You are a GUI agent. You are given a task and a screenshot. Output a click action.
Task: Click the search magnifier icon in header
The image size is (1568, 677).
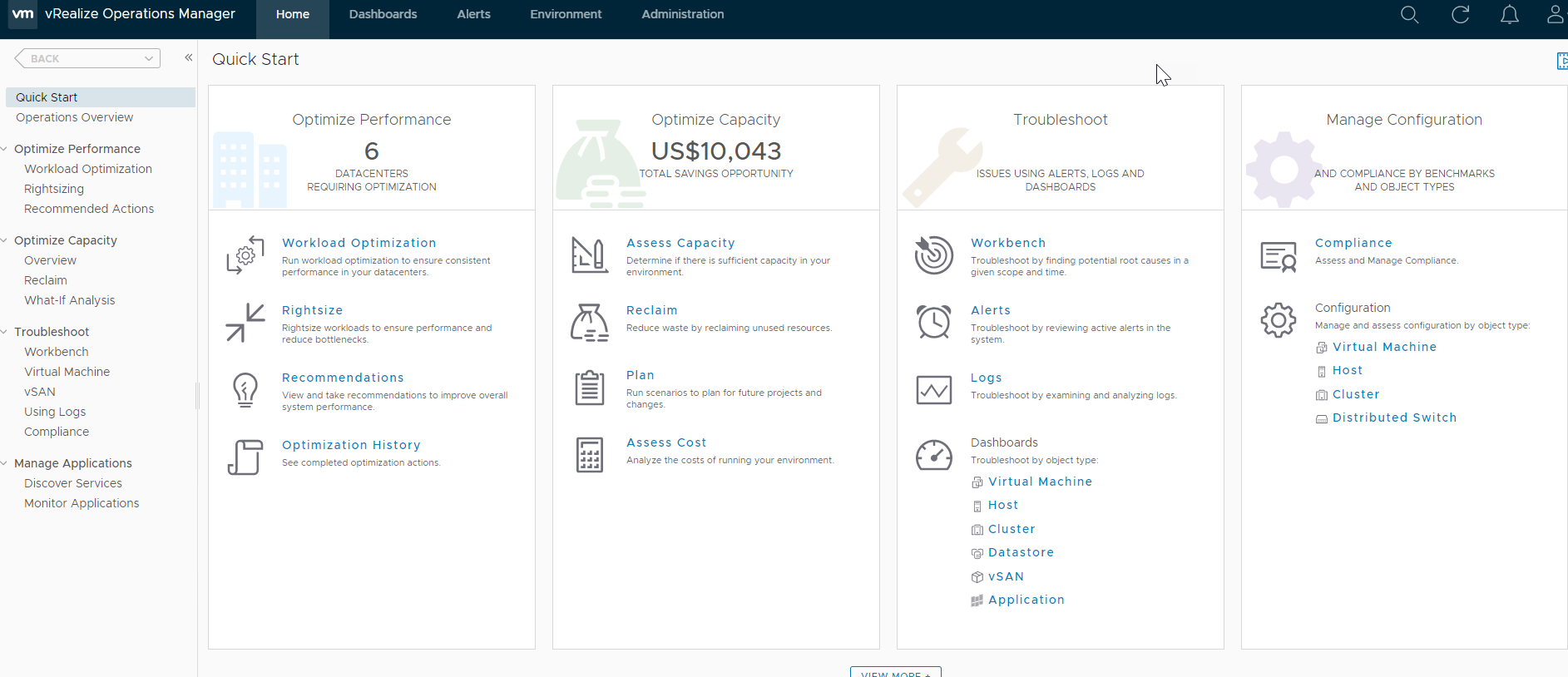[1409, 15]
